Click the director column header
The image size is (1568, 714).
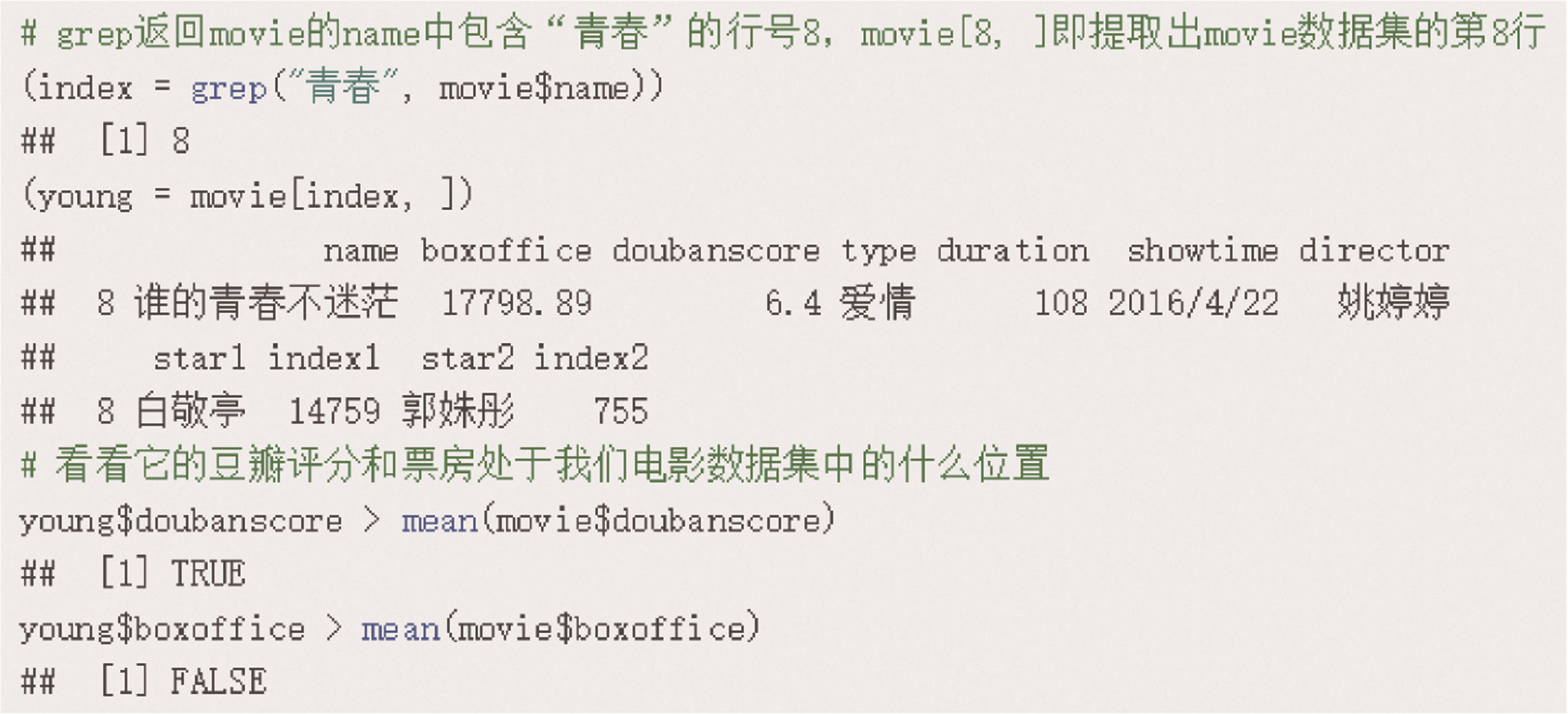[1374, 251]
